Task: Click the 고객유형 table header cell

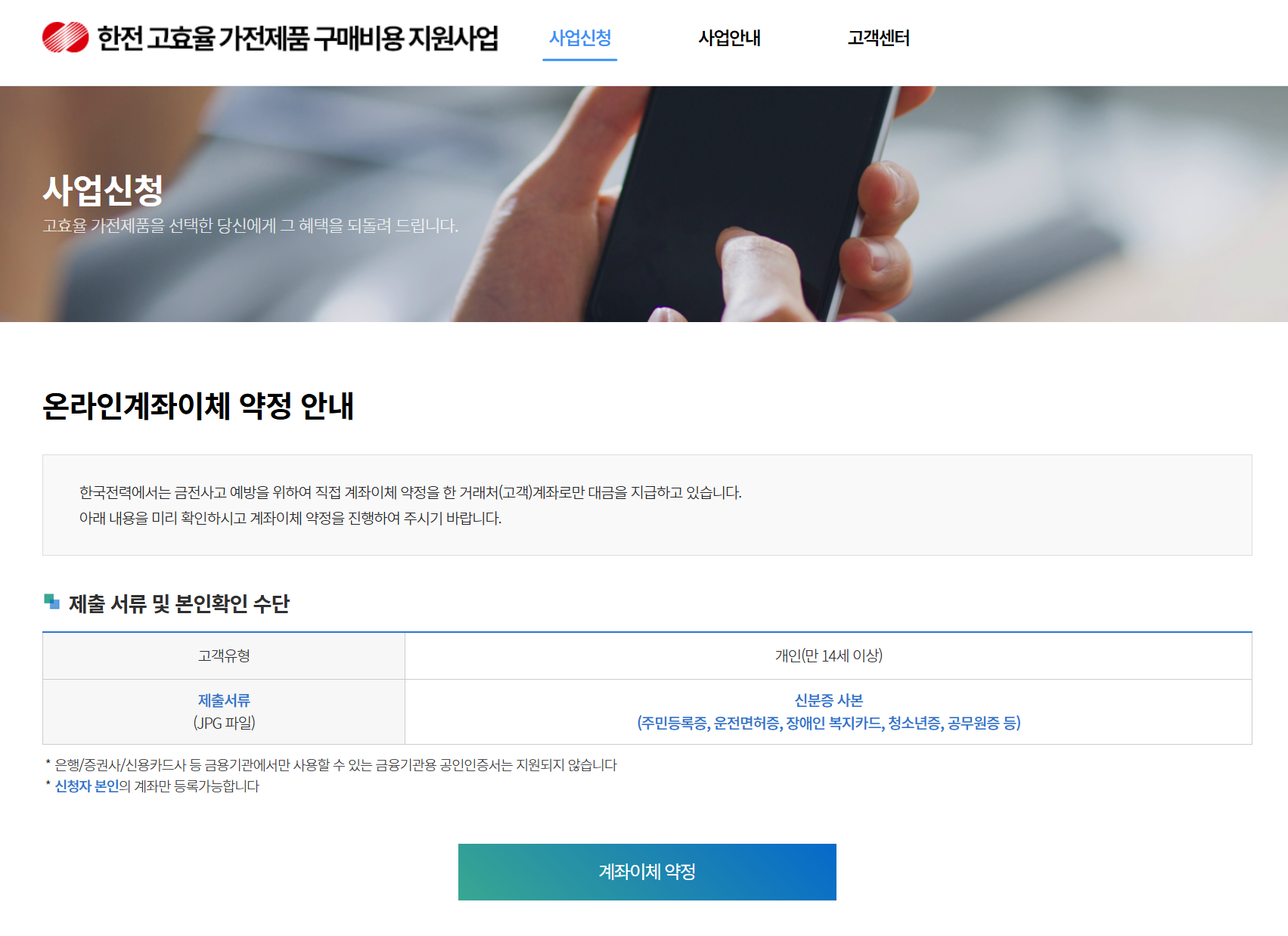Action: (224, 656)
